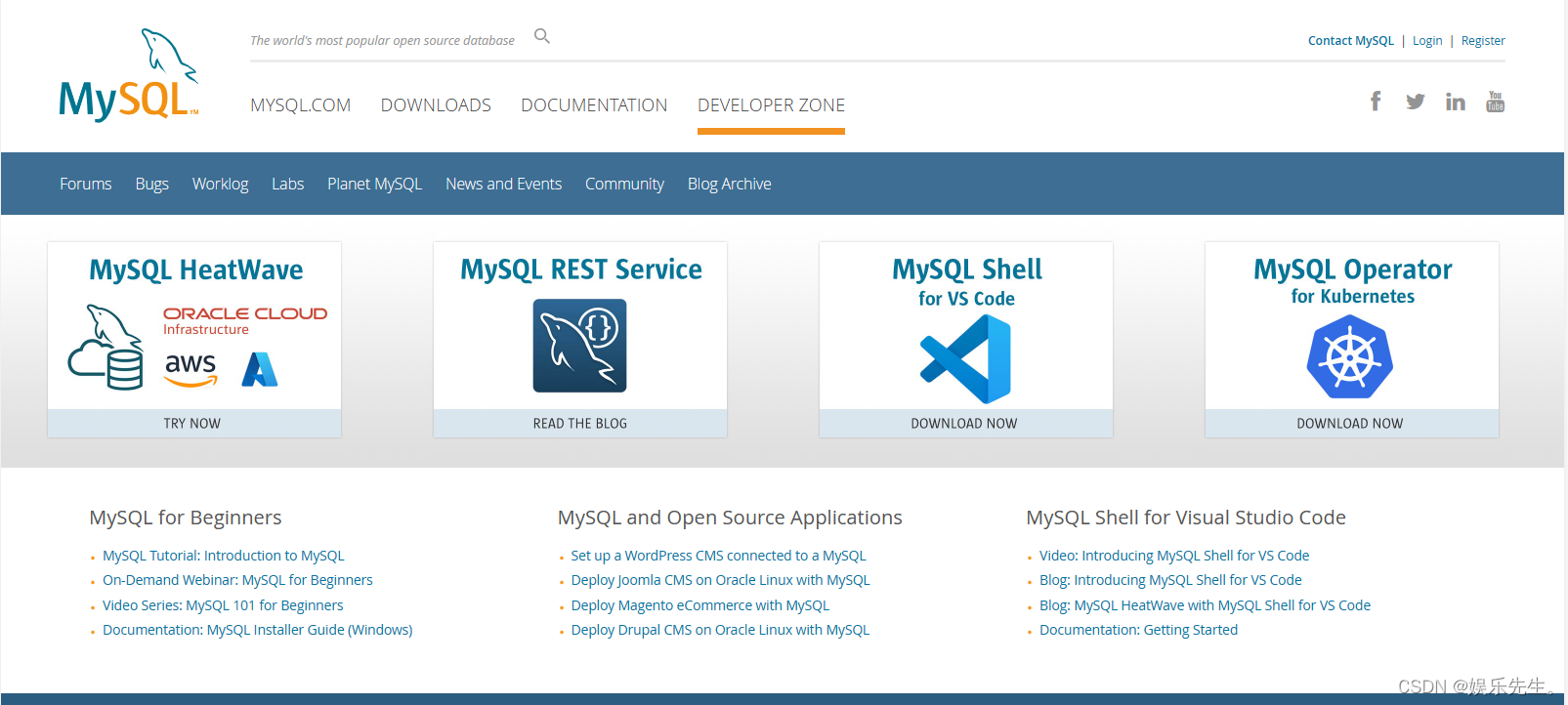This screenshot has height=705, width=1568.
Task: Open Blog: Introducing MySQL Shell for VS Code
Action: coord(1170,580)
